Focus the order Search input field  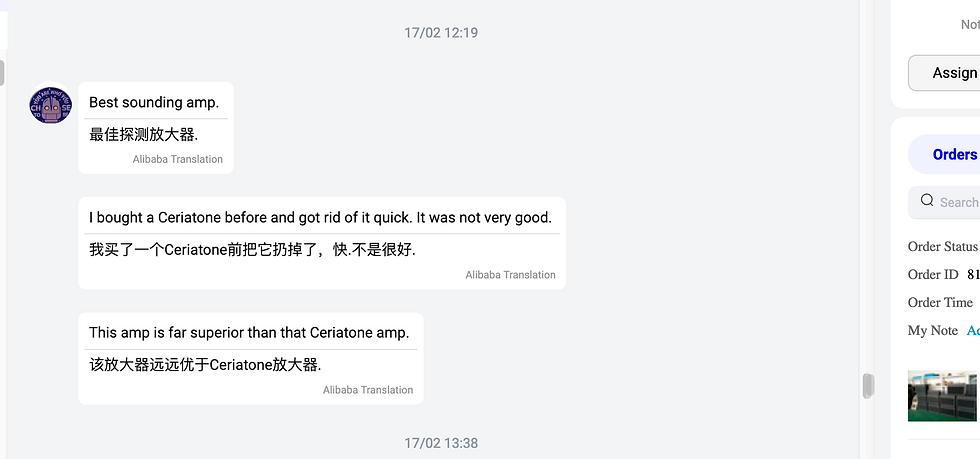pyautogui.click(x=944, y=202)
